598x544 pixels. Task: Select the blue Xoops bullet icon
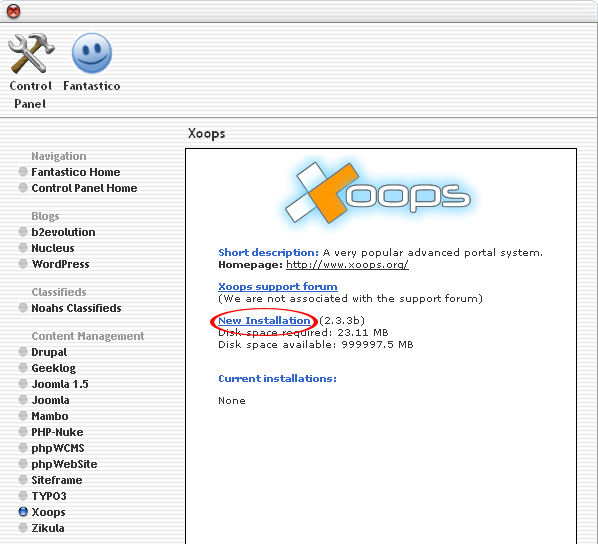23,512
